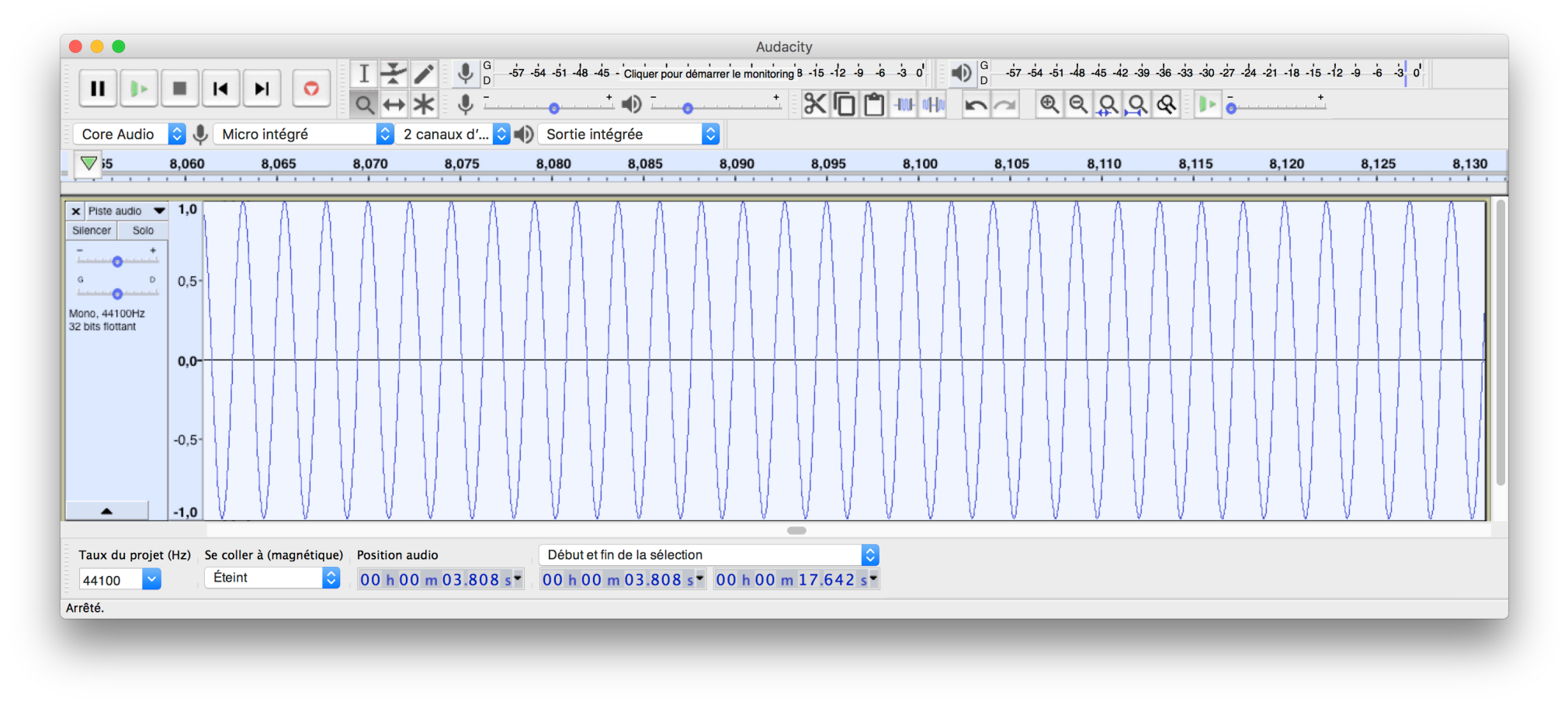Select the Zoom magnifier tool
This screenshot has width=1568, height=705.
click(363, 104)
